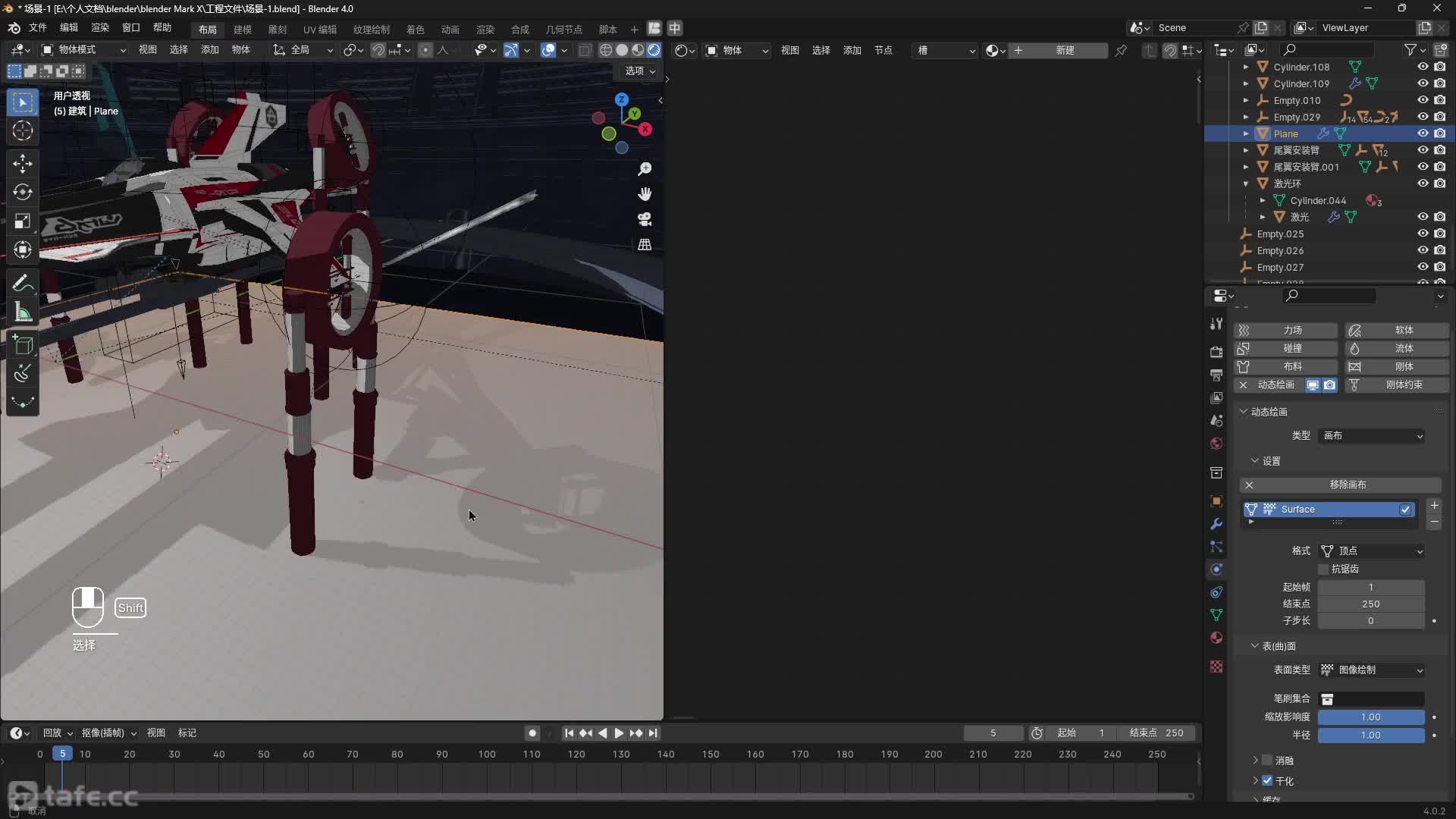Screen dimensions: 1456x819
Task: Select the Rotate tool
Action: point(23,192)
